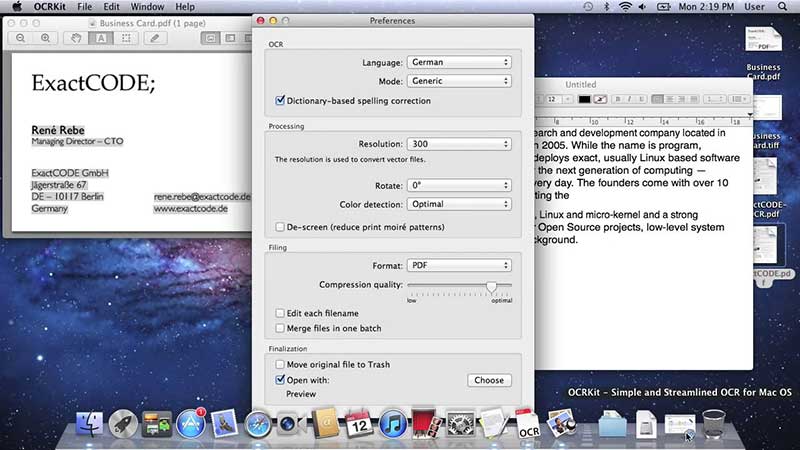Click the black text color swatch
The image size is (800, 450).
tap(584, 99)
